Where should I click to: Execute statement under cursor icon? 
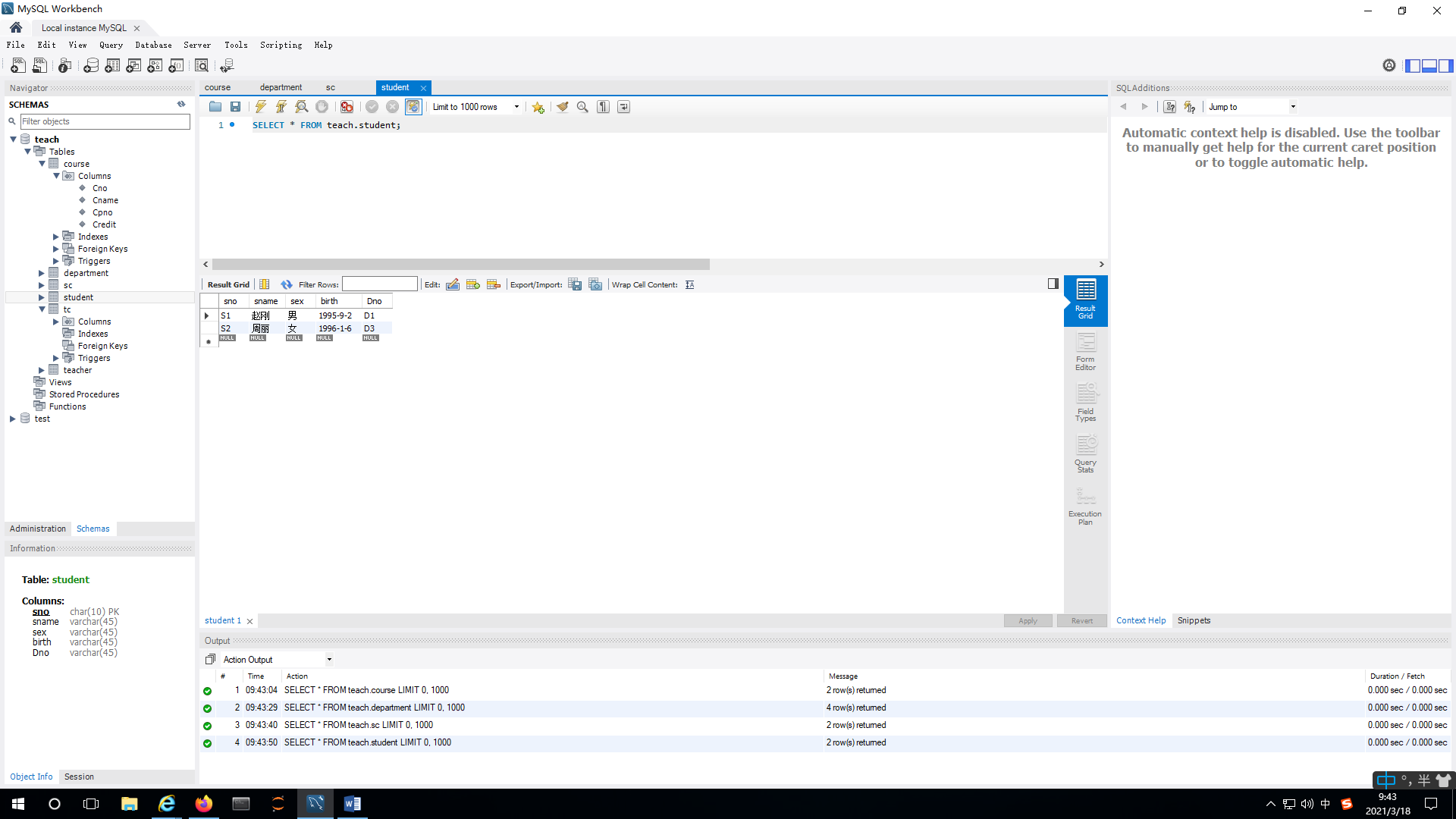(x=281, y=107)
